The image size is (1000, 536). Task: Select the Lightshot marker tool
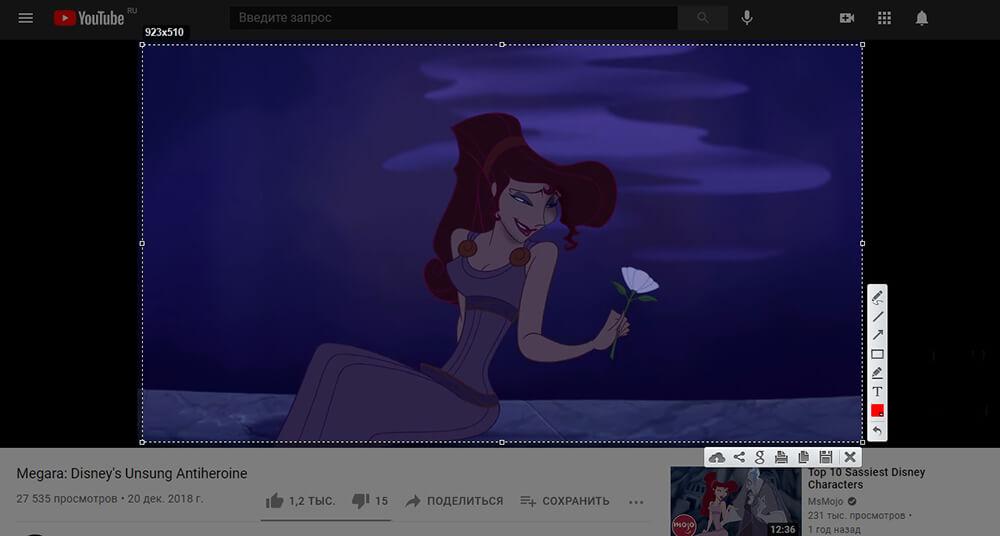tap(877, 373)
